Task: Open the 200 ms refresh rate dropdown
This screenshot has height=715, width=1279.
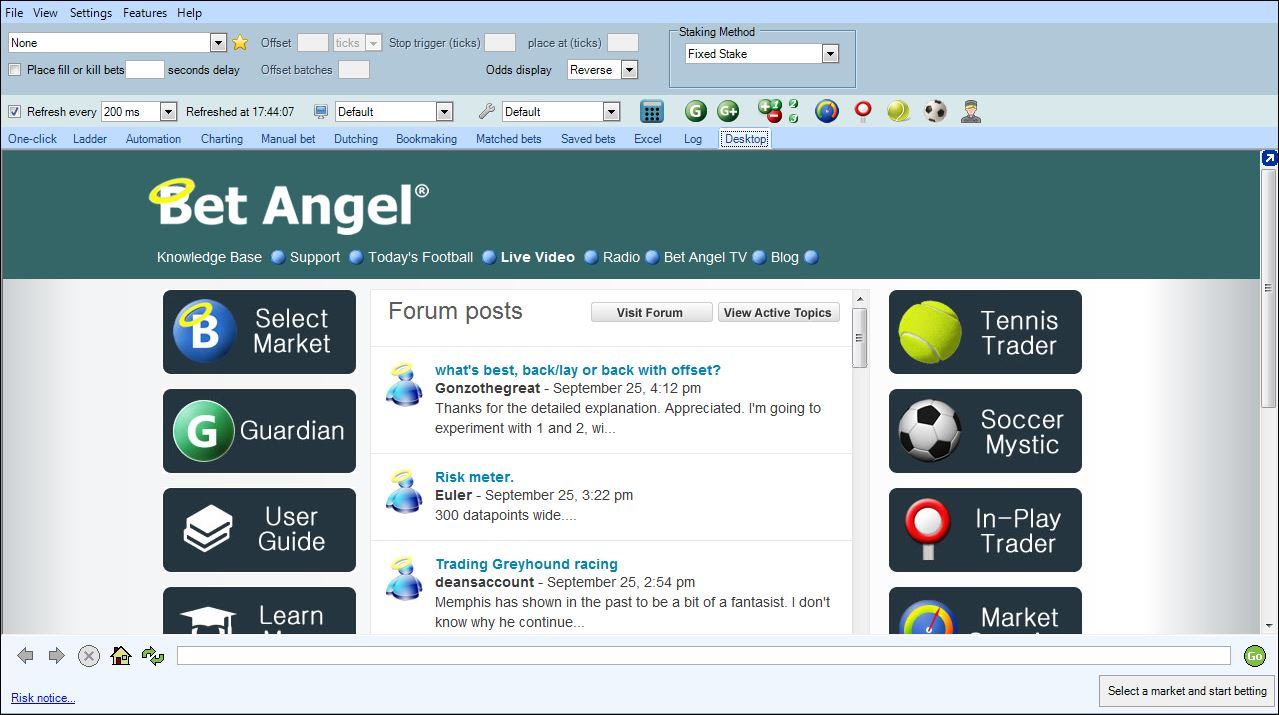Action: (168, 112)
